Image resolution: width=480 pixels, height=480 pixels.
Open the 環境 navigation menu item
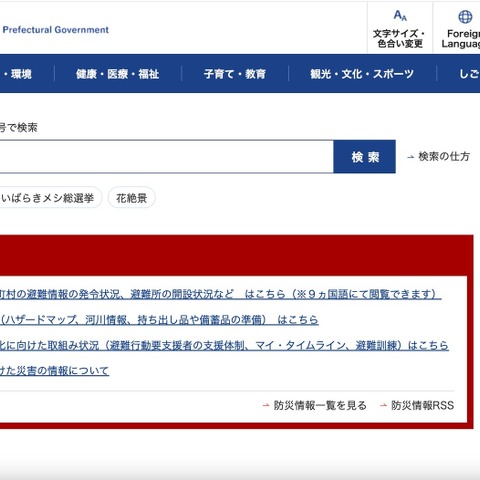(17, 74)
